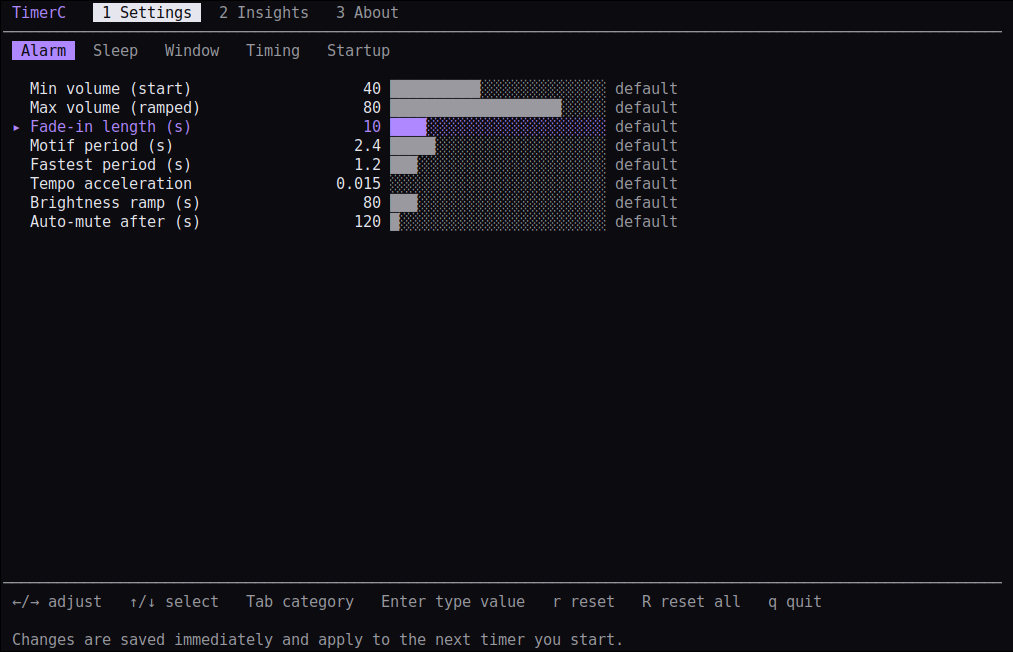Image resolution: width=1013 pixels, height=652 pixels.
Task: Open the 3 About tab
Action: [367, 12]
